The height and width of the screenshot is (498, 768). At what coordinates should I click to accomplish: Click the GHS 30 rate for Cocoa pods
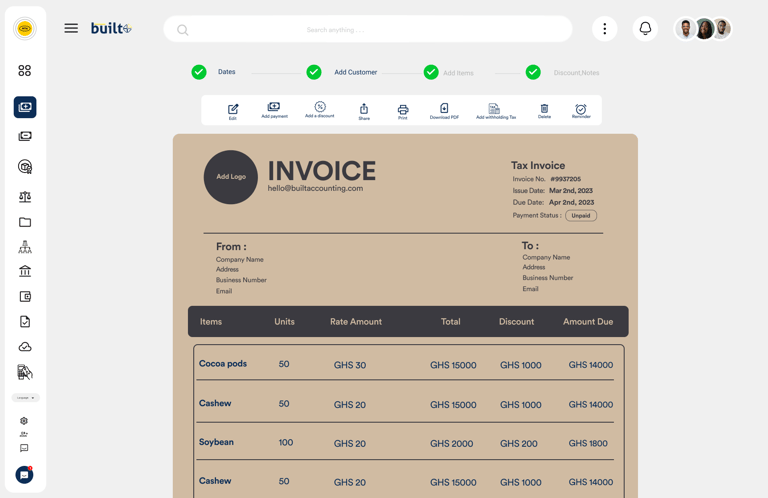coord(350,365)
